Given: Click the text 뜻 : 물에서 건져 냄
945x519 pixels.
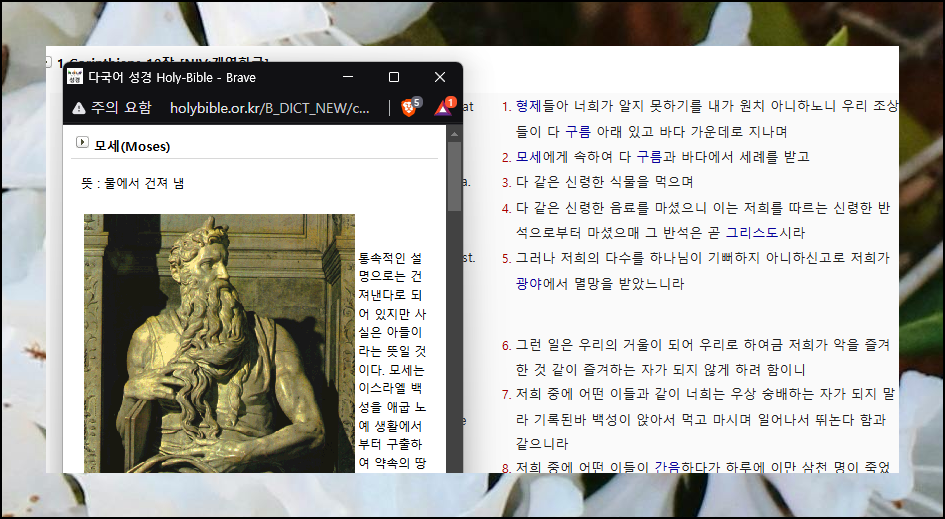Looking at the screenshot, I should point(133,183).
